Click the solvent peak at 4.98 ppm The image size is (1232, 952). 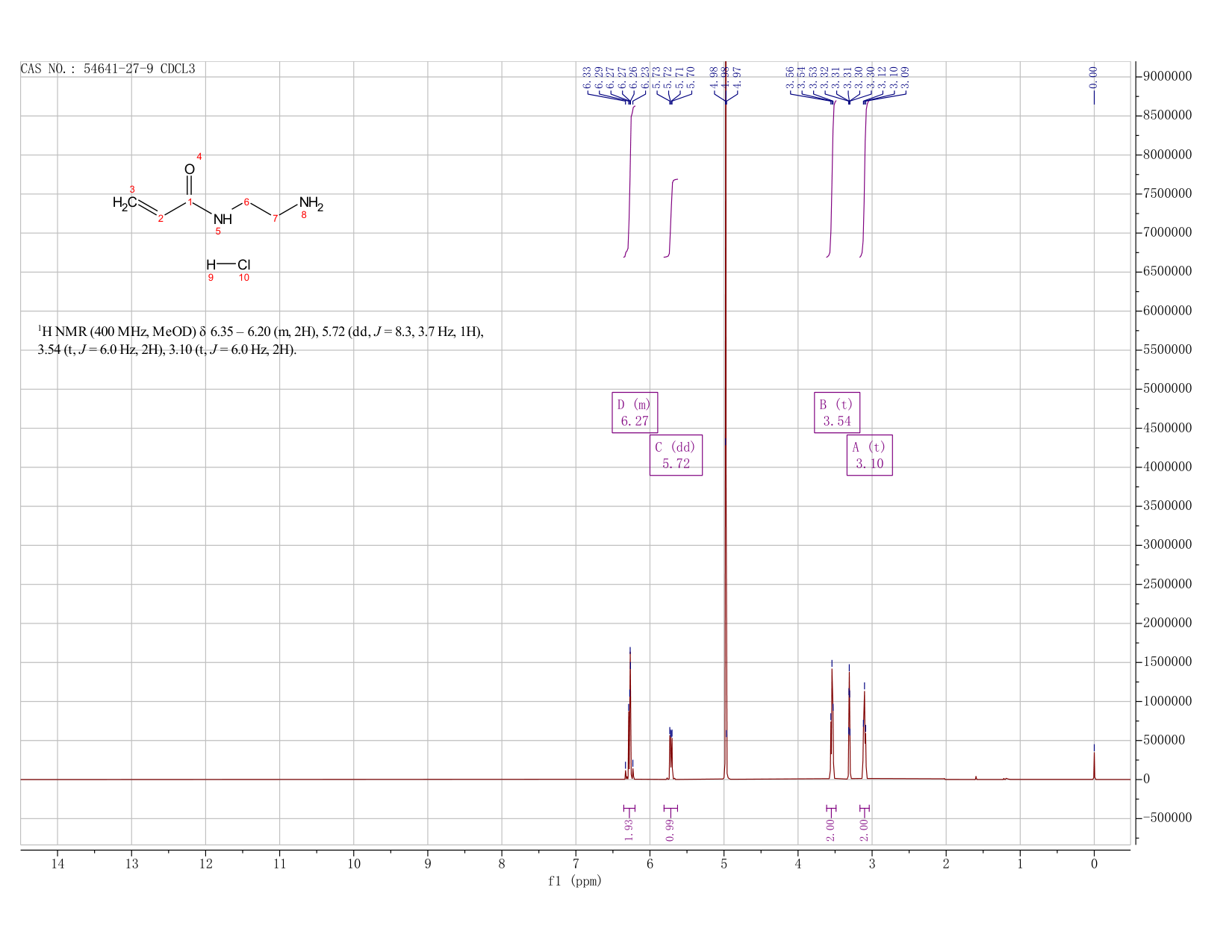click(x=725, y=418)
